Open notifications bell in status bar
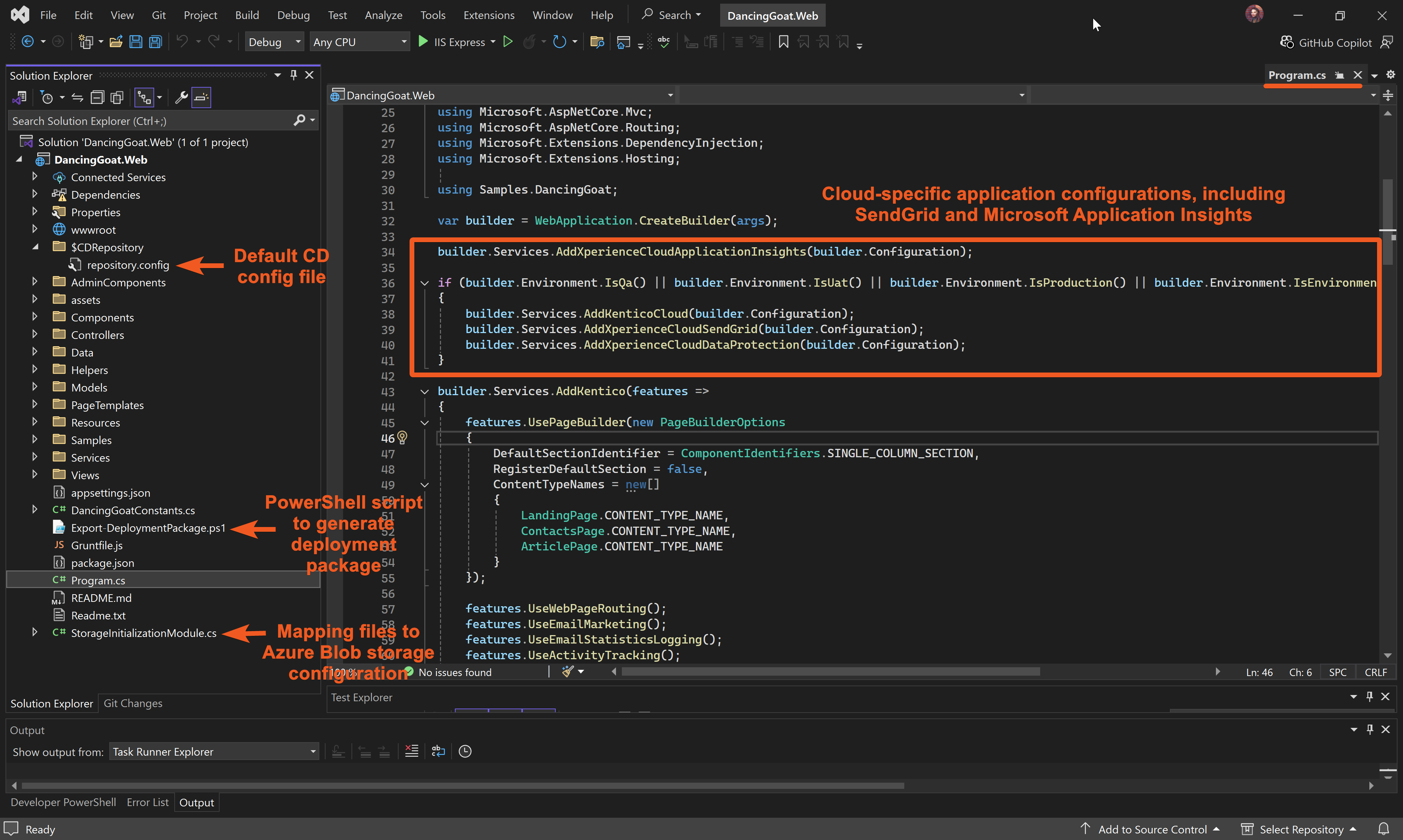 click(x=1383, y=829)
